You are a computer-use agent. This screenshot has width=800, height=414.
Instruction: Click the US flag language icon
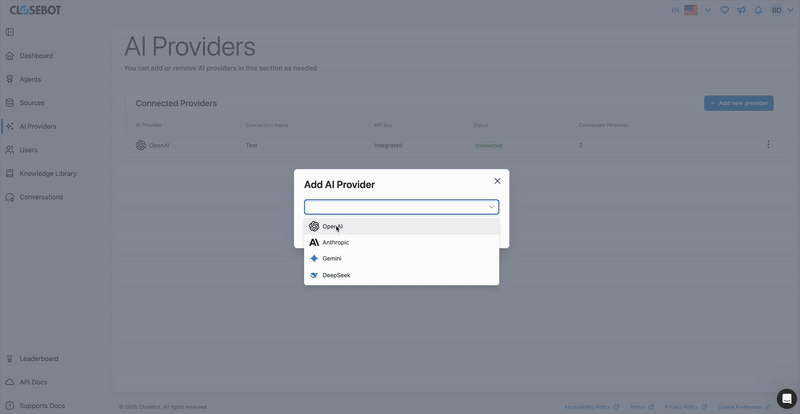(x=691, y=10)
